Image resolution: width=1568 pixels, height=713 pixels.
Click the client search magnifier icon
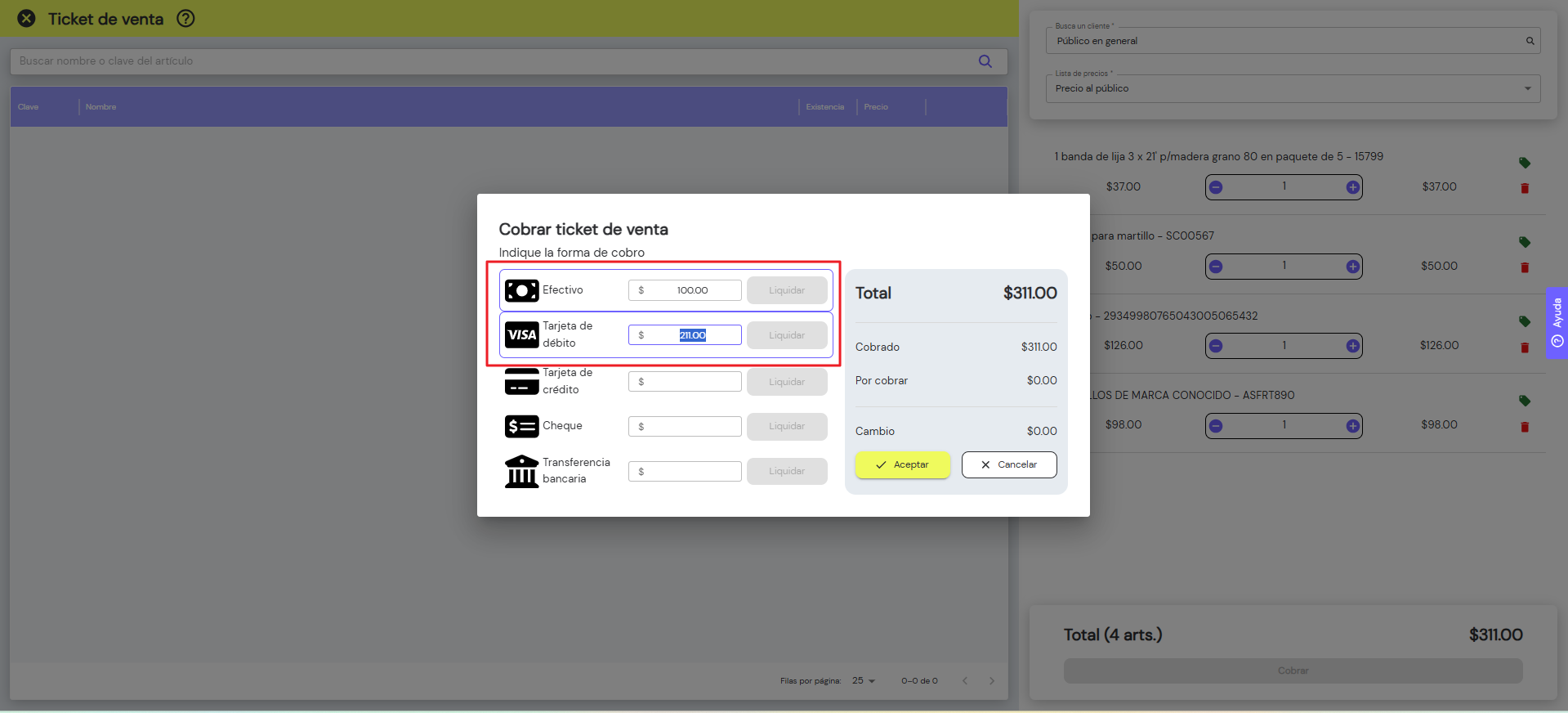pos(1530,41)
